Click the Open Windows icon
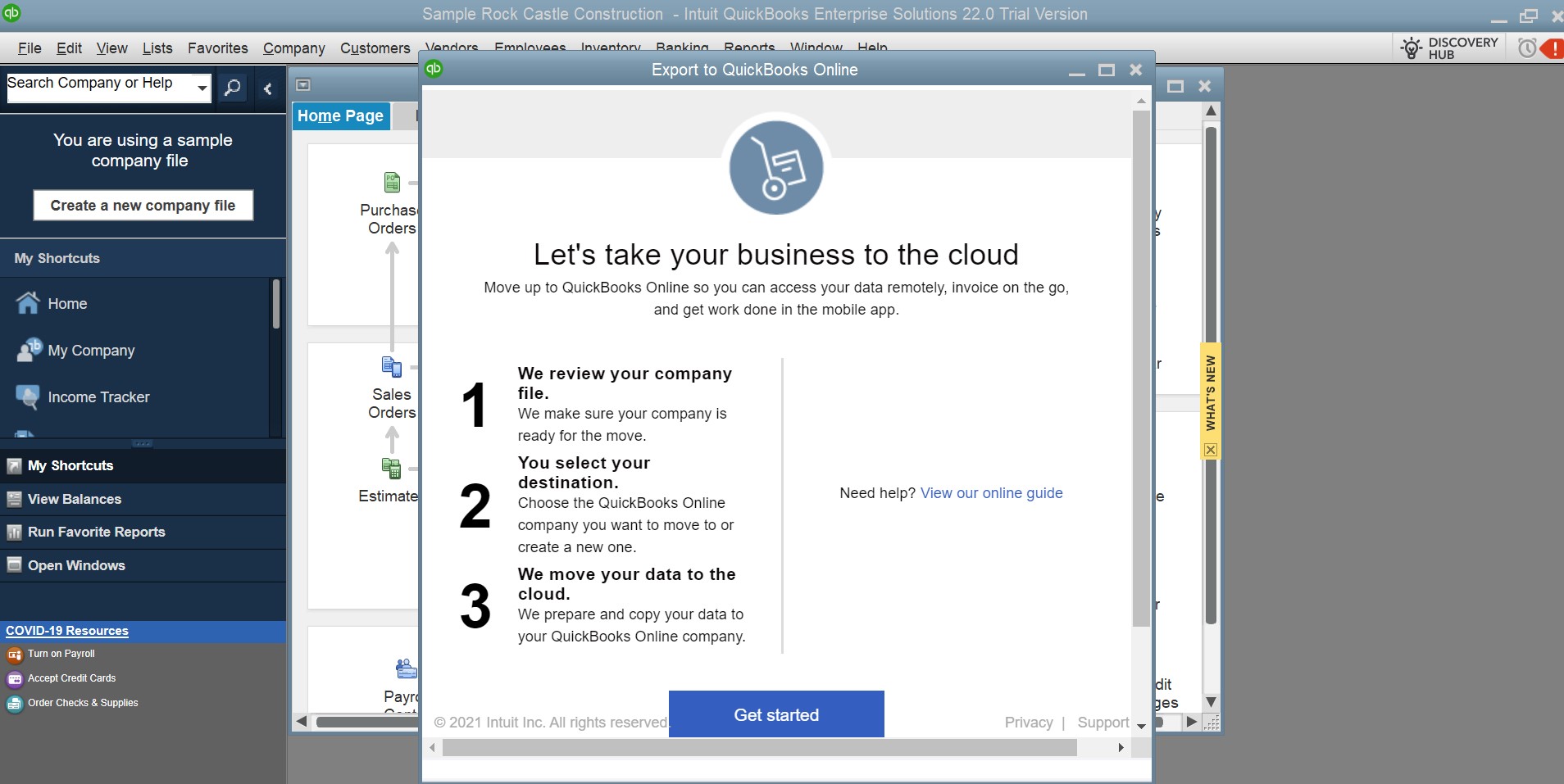The height and width of the screenshot is (784, 1564). click(x=14, y=565)
